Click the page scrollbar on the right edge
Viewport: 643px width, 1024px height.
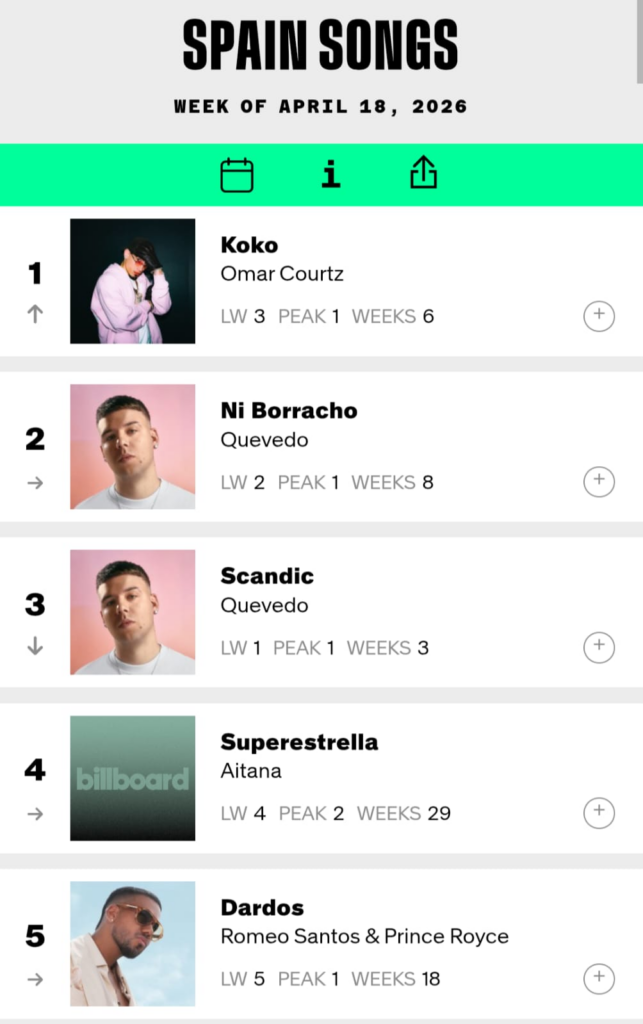639,40
